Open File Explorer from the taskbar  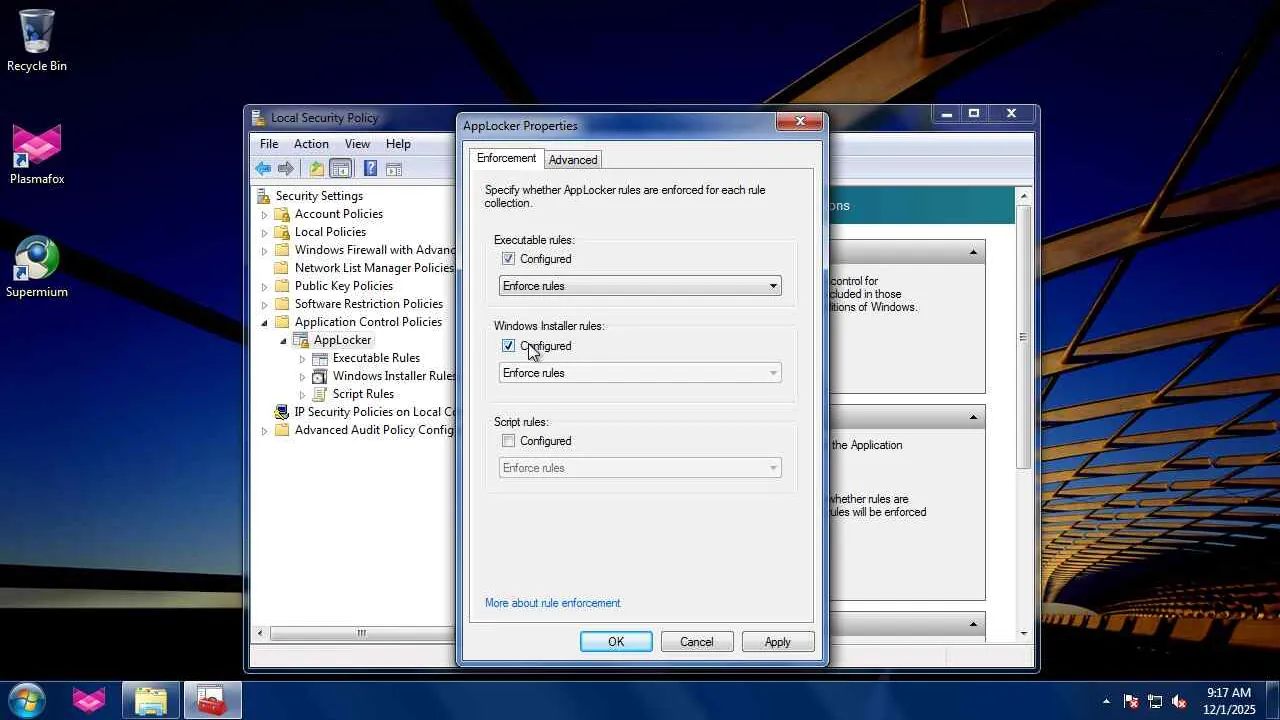(151, 701)
